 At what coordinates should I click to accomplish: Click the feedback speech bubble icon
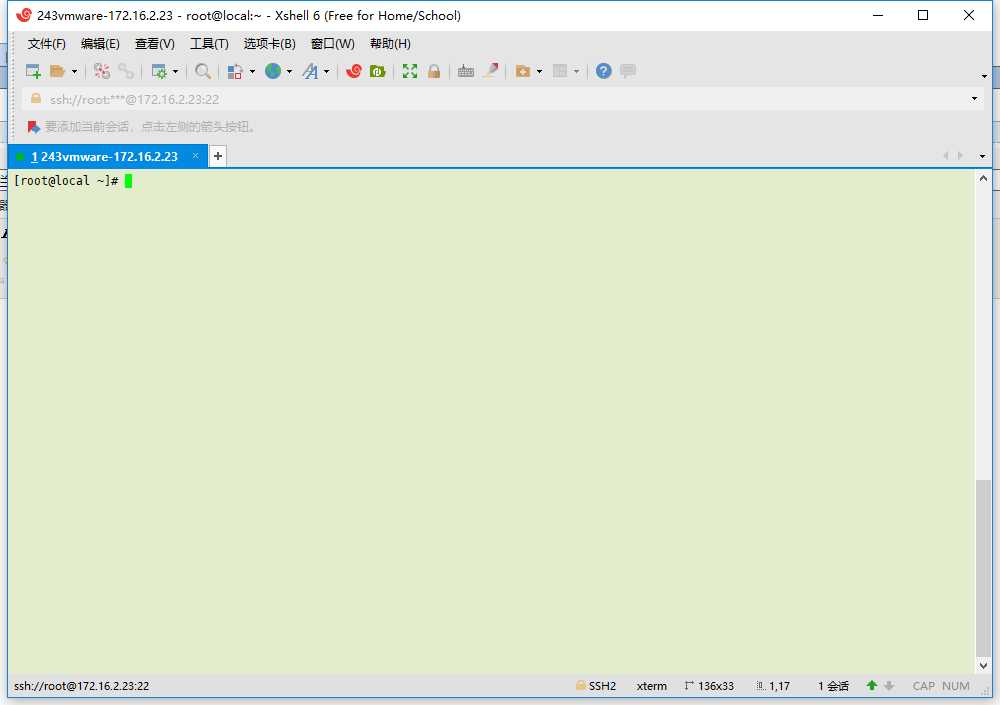click(628, 71)
